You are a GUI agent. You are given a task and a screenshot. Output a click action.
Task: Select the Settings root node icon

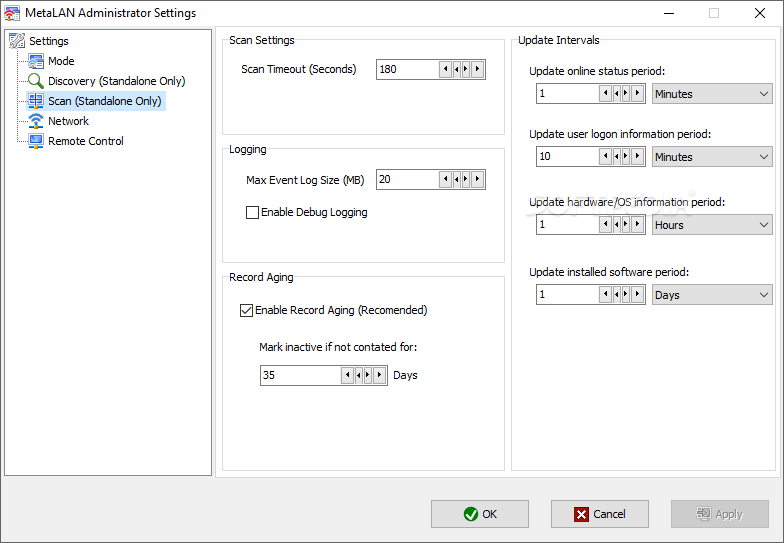click(x=17, y=40)
